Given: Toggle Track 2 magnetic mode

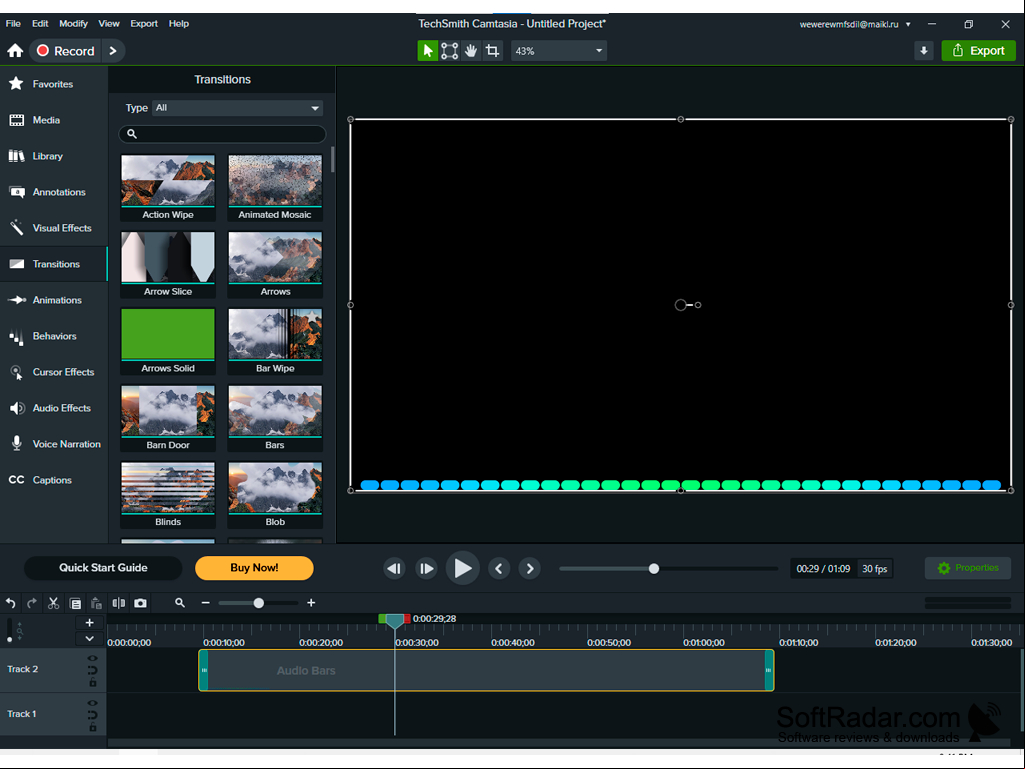Looking at the screenshot, I should click(x=93, y=670).
